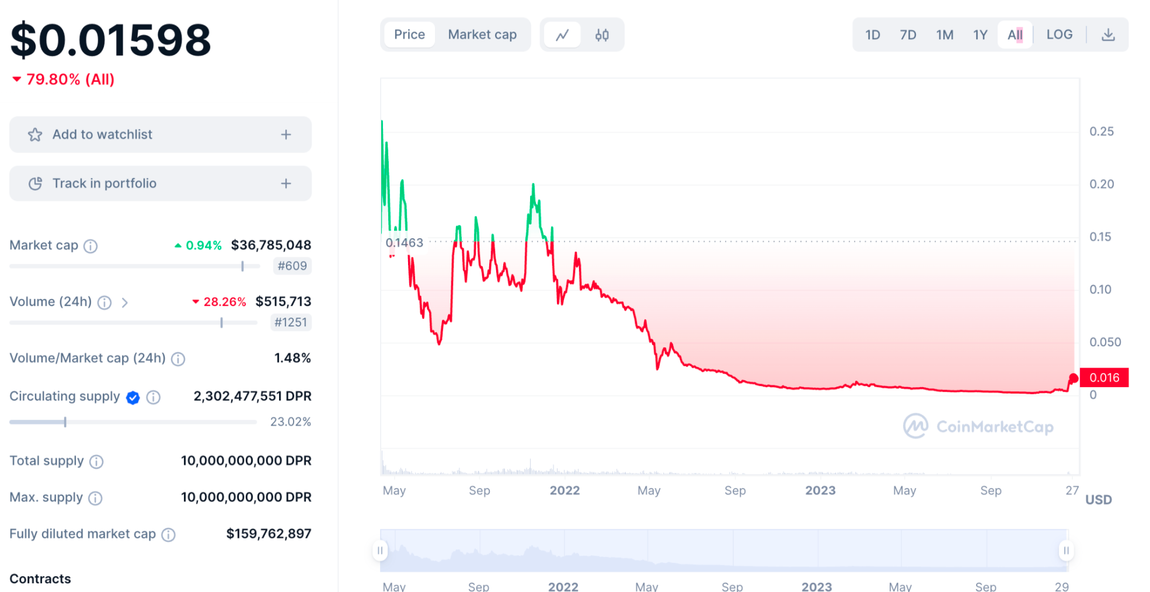
Task: Click the plus sign on Add to watchlist
Action: pyautogui.click(x=286, y=134)
